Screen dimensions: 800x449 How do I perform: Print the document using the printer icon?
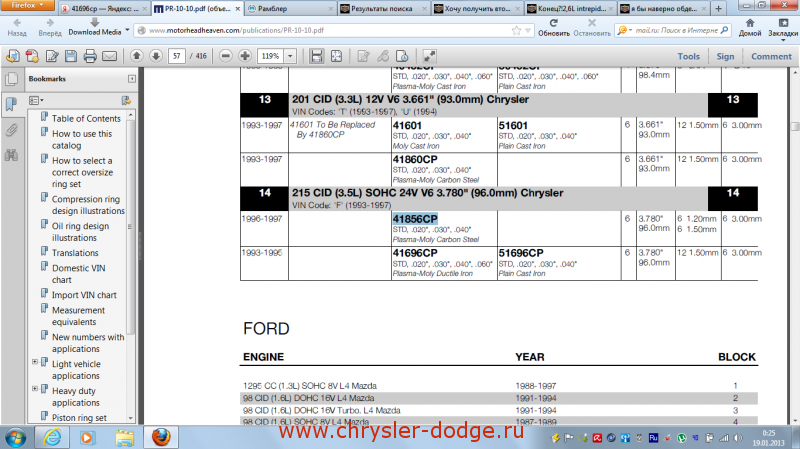tap(90, 56)
